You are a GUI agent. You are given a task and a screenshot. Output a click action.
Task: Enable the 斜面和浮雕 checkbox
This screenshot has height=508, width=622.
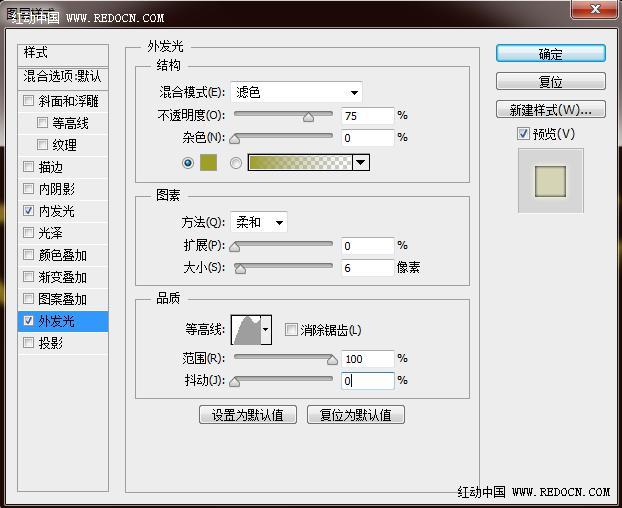coord(28,100)
